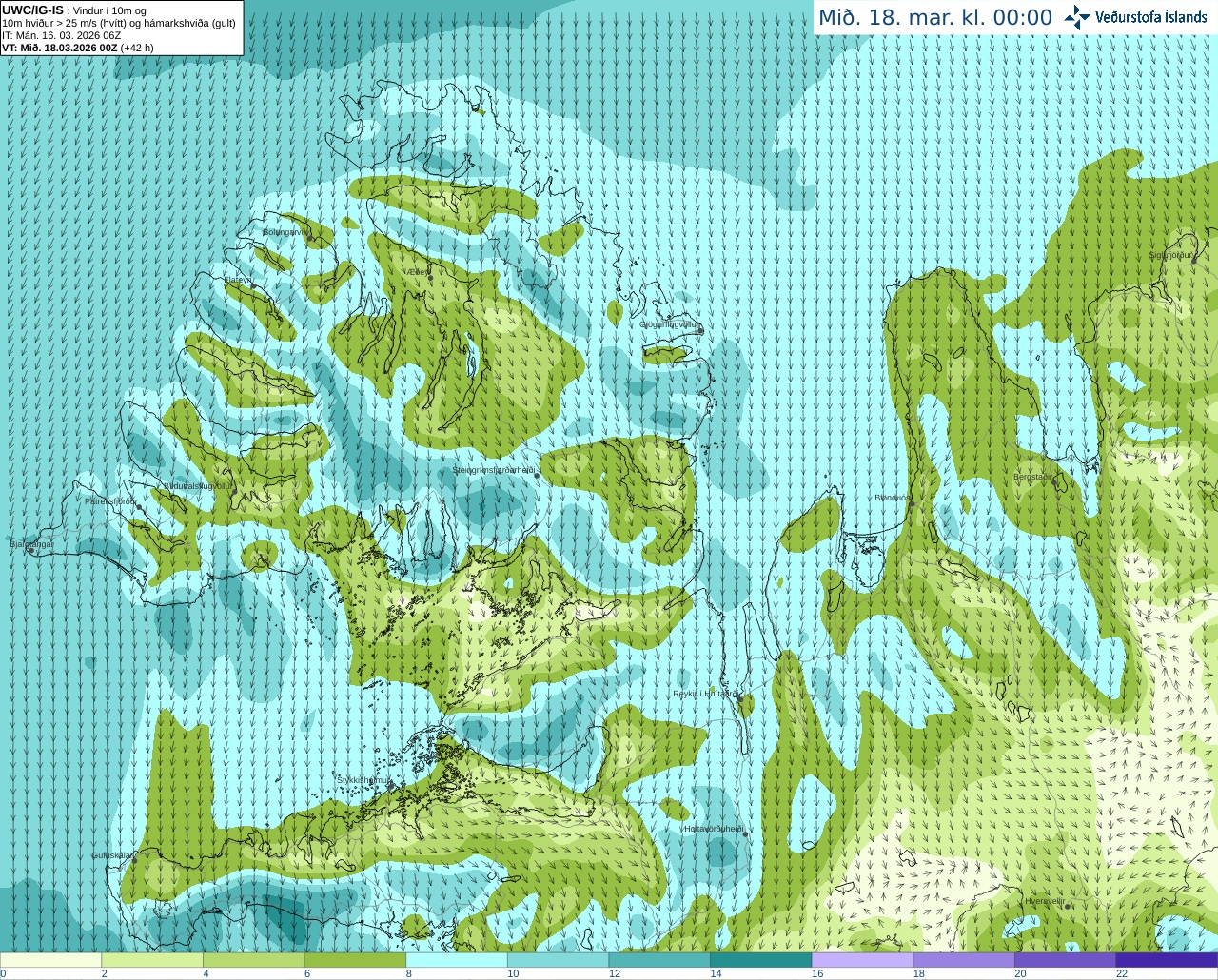This screenshot has height=980, width=1218.
Task: Select the 2–4 m/s light green swatch
Action: point(152,959)
